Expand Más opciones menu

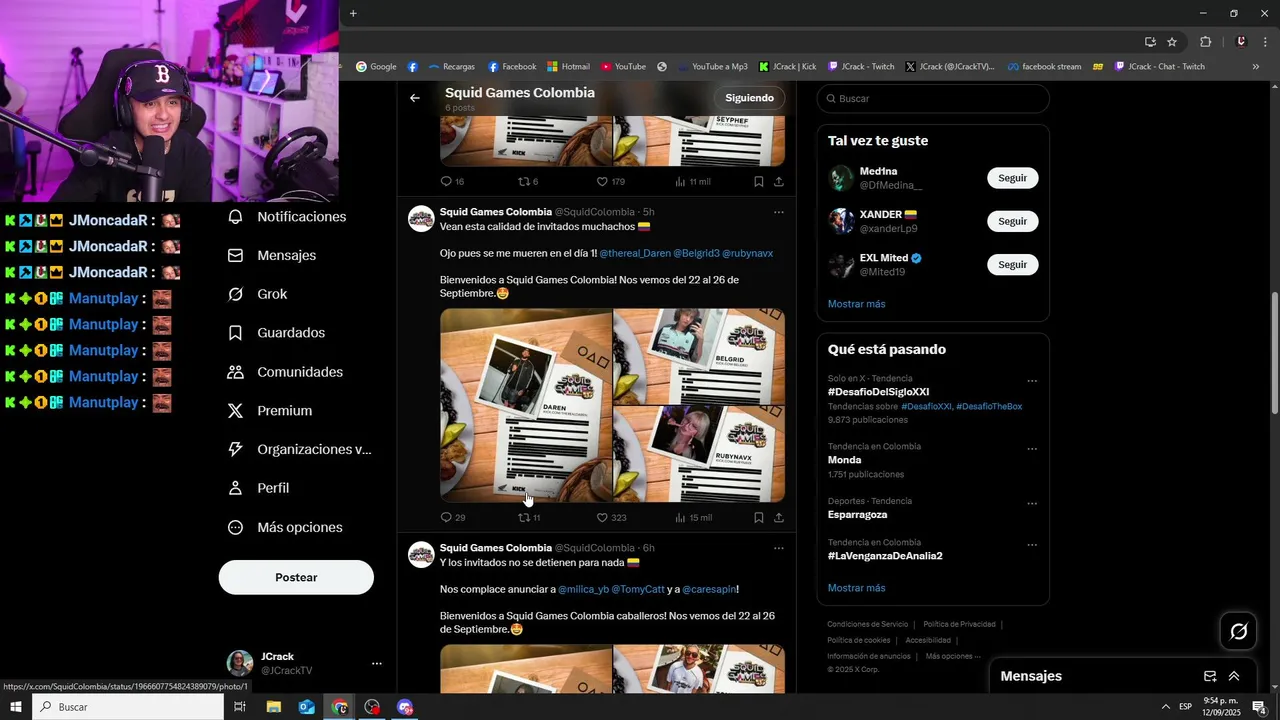point(285,527)
